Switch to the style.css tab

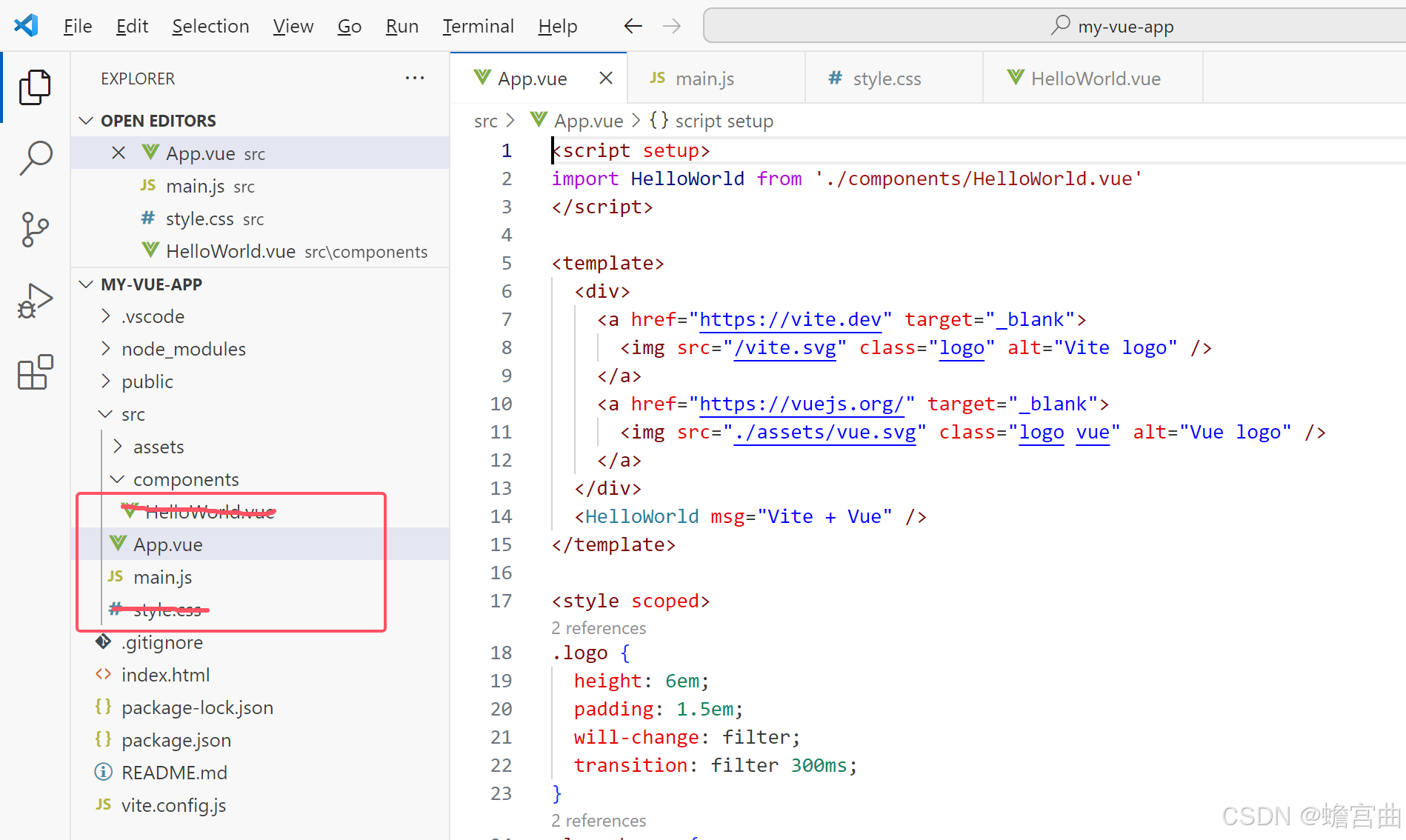tap(894, 78)
